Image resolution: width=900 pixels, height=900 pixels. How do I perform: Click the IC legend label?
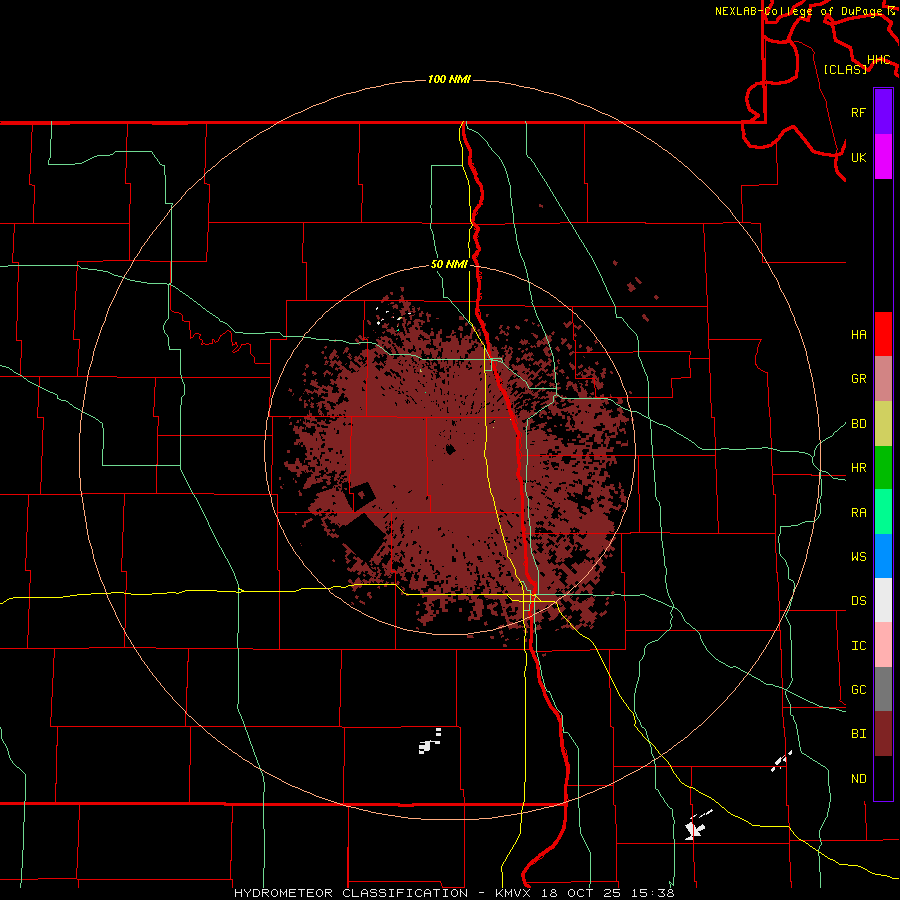pos(858,646)
